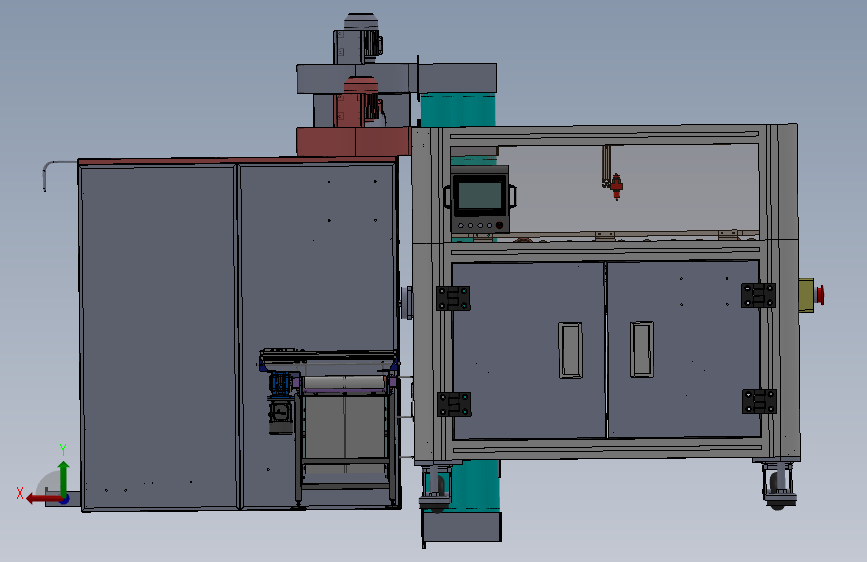Select the red nozzle inside the upper window

click(617, 186)
